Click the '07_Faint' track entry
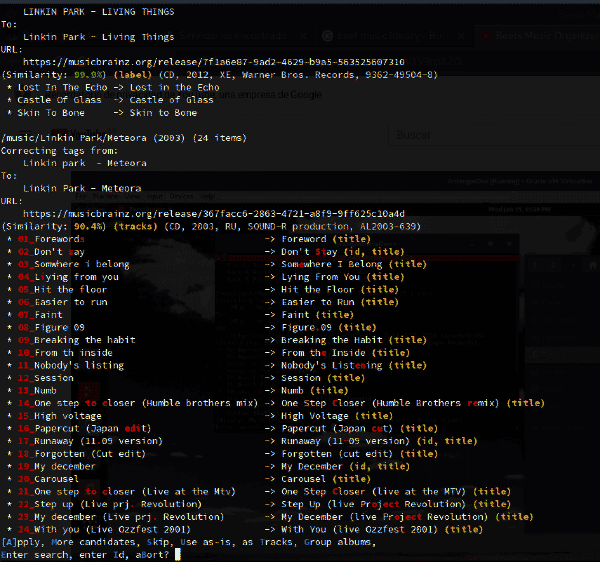The height and width of the screenshot is (562, 600). tap(40, 314)
